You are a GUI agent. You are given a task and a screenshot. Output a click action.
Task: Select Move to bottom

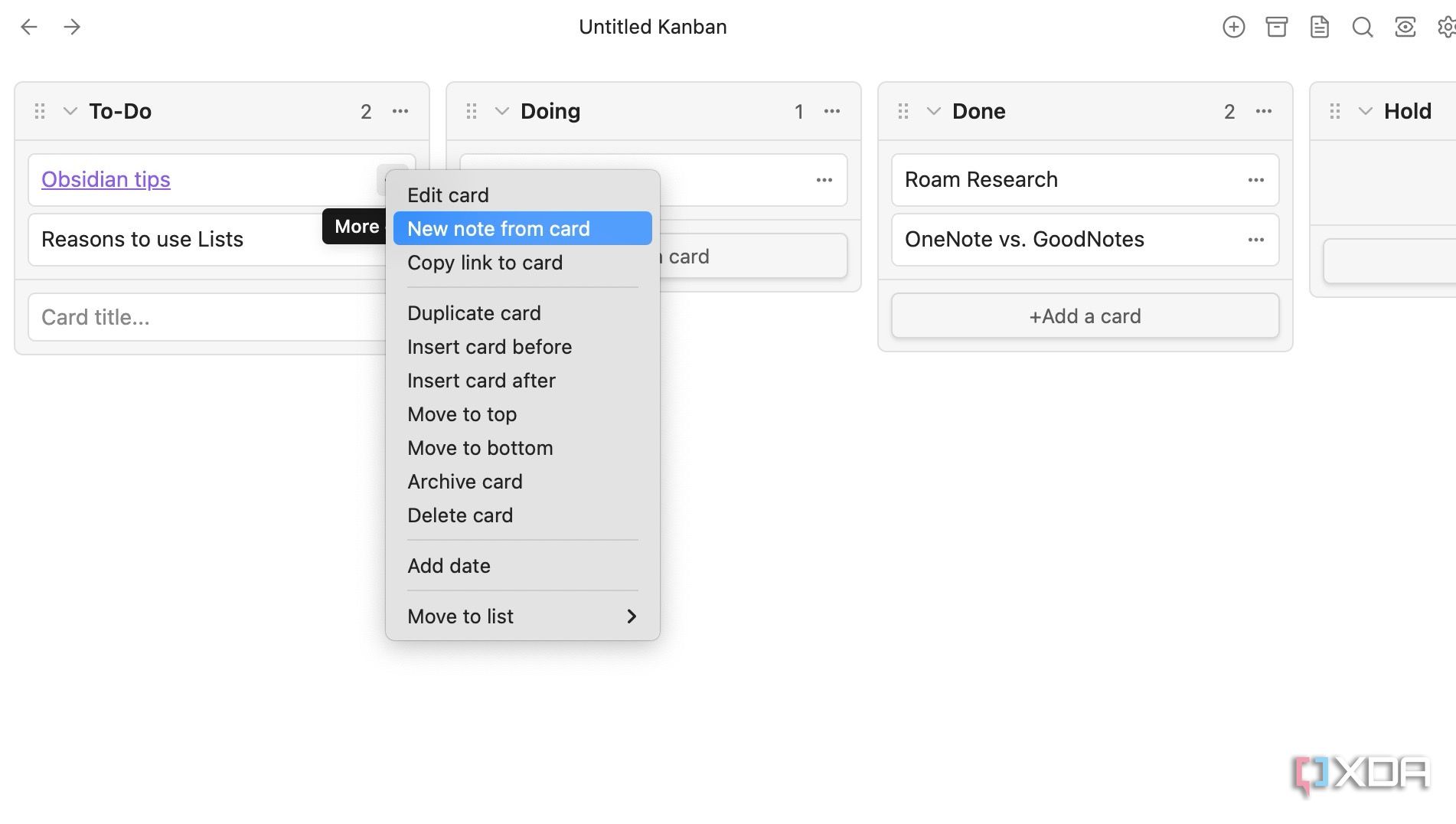523,448
